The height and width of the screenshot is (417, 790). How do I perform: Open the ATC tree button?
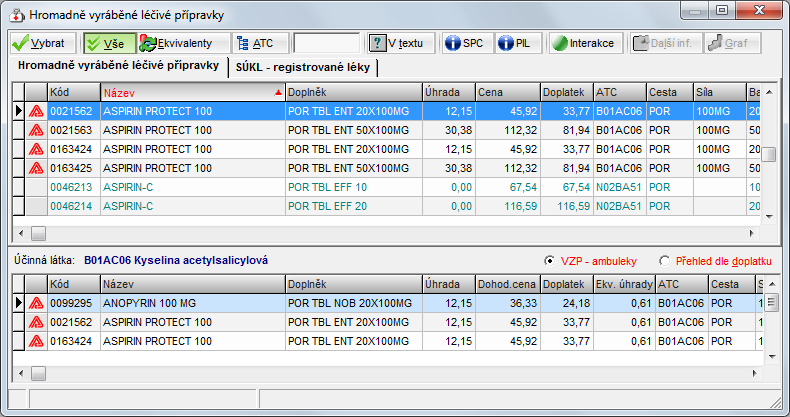260,43
